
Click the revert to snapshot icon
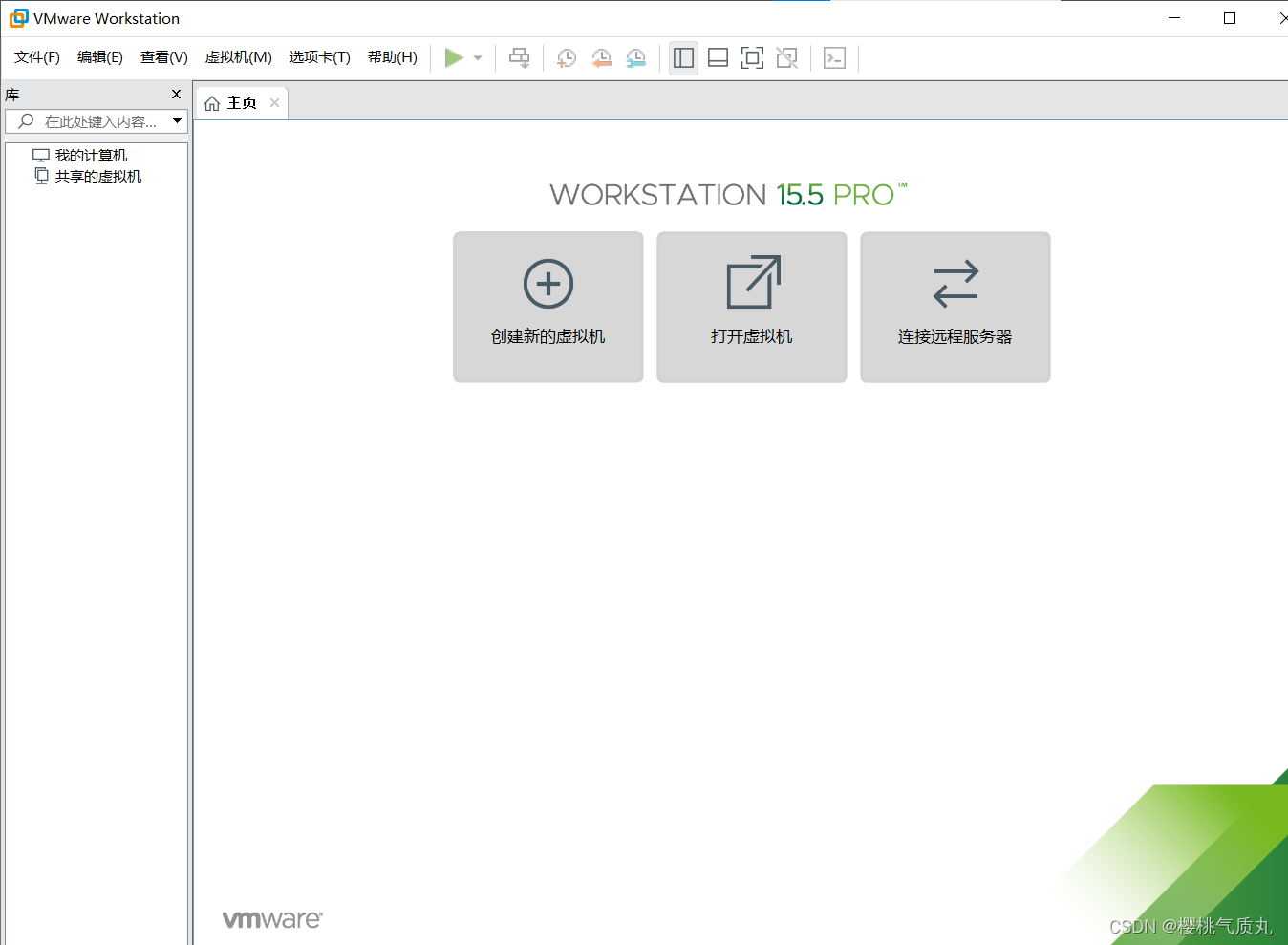(601, 58)
